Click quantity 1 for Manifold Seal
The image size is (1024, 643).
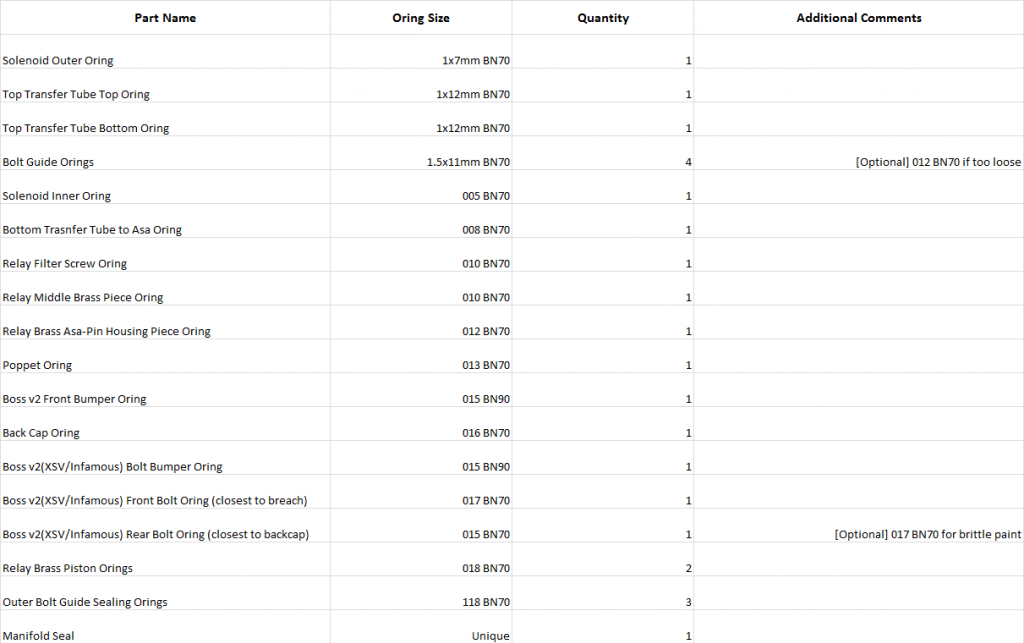[603, 628]
